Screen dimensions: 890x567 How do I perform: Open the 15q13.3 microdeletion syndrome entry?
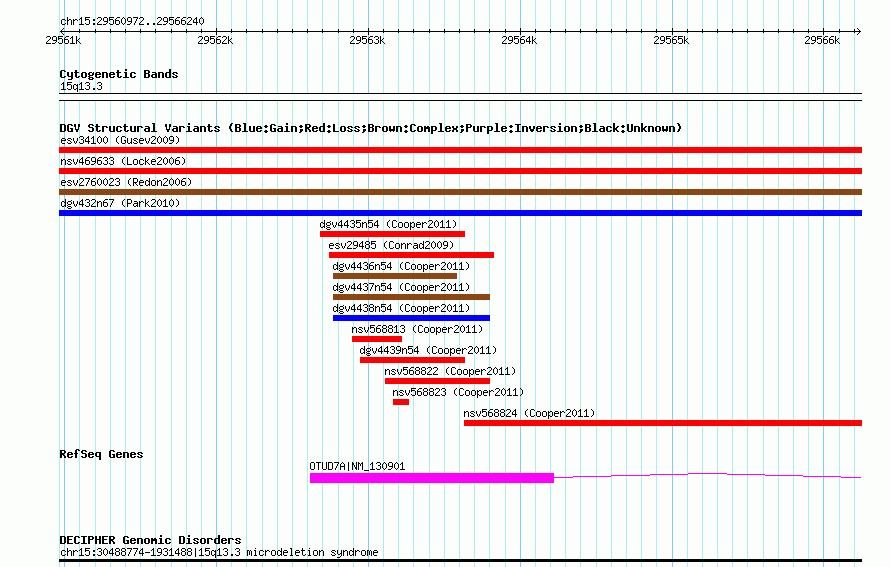[x=219, y=552]
